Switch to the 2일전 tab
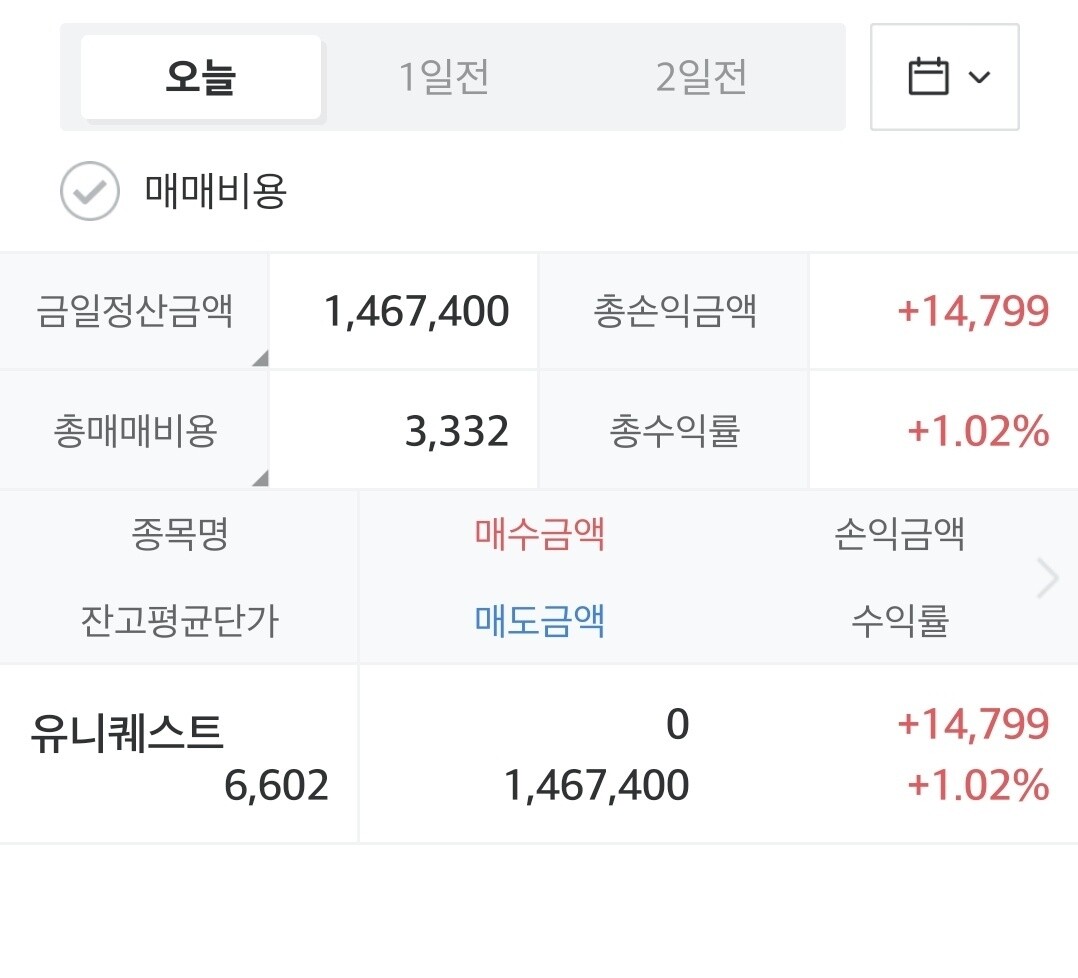1078x978 pixels. pos(701,77)
